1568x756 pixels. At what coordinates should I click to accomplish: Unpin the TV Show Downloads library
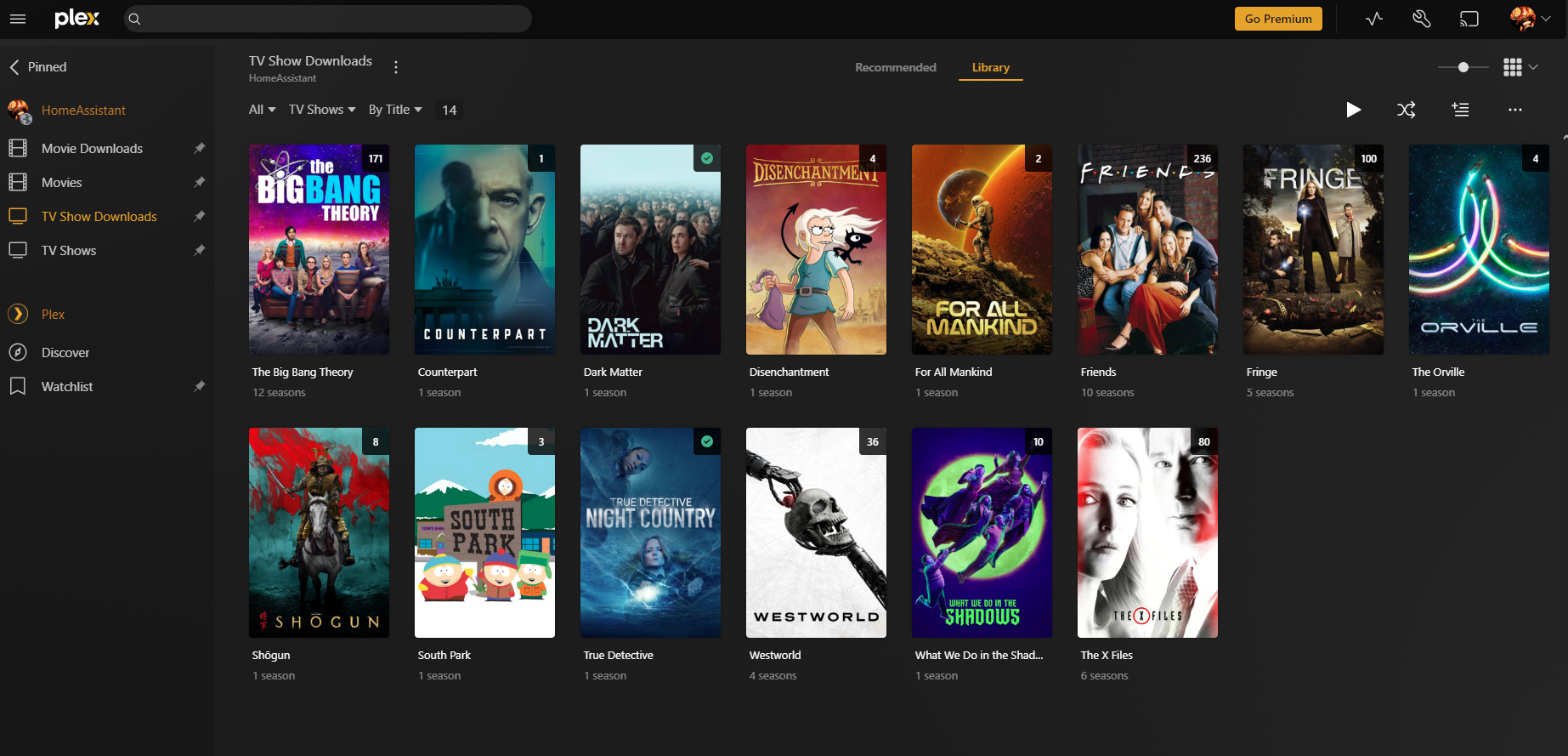pos(200,216)
